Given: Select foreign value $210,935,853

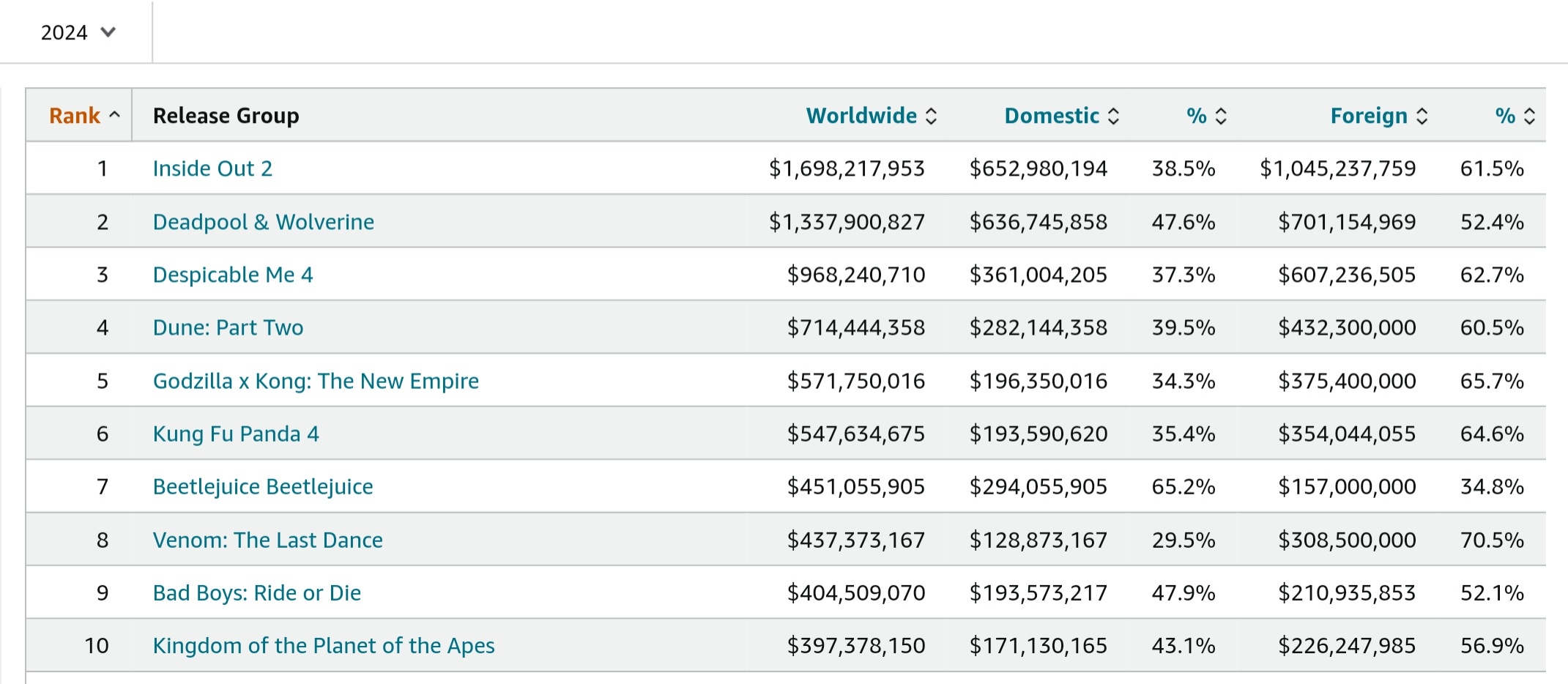Looking at the screenshot, I should (x=1347, y=592).
